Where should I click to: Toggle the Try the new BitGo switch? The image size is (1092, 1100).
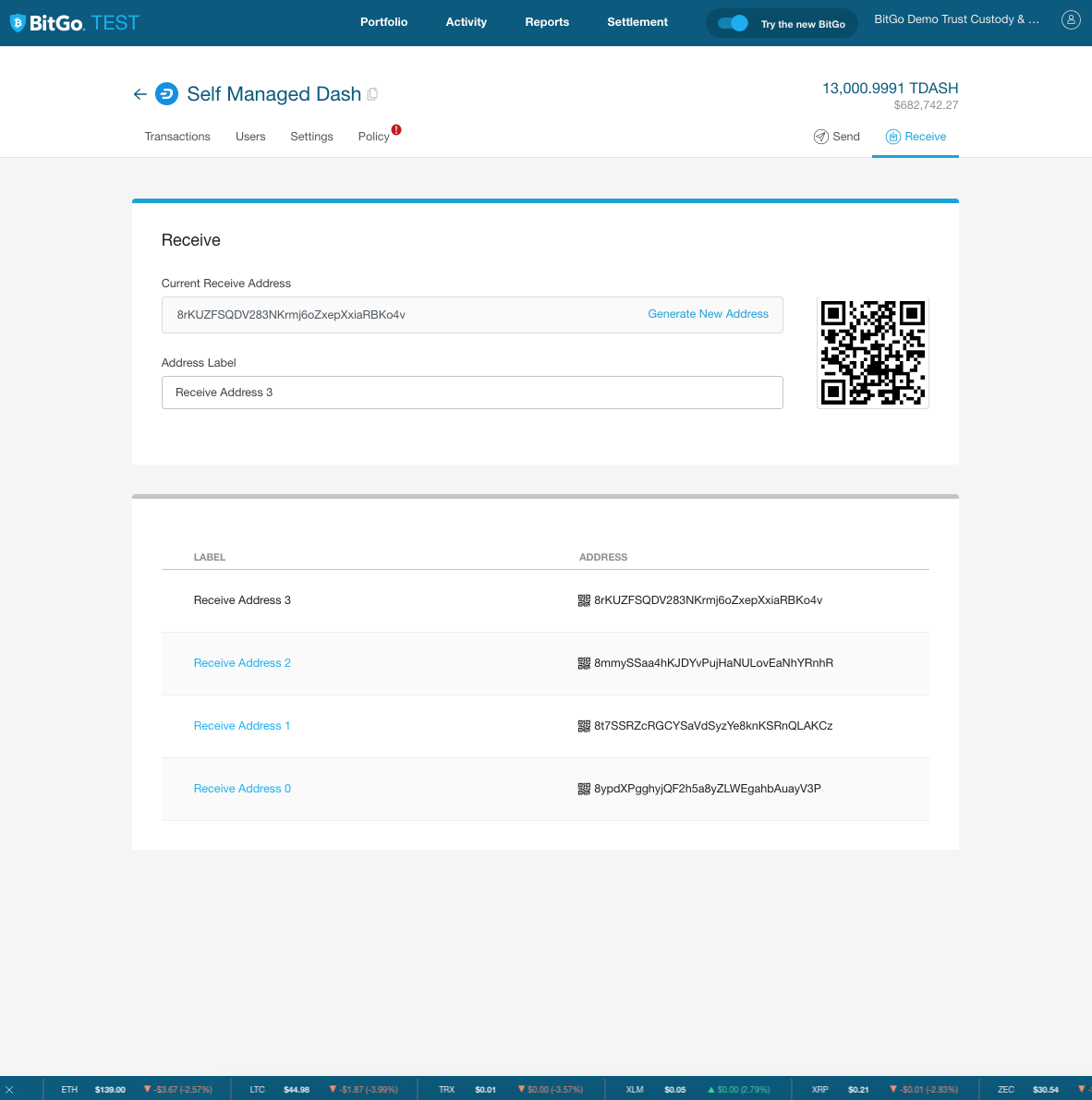733,23
